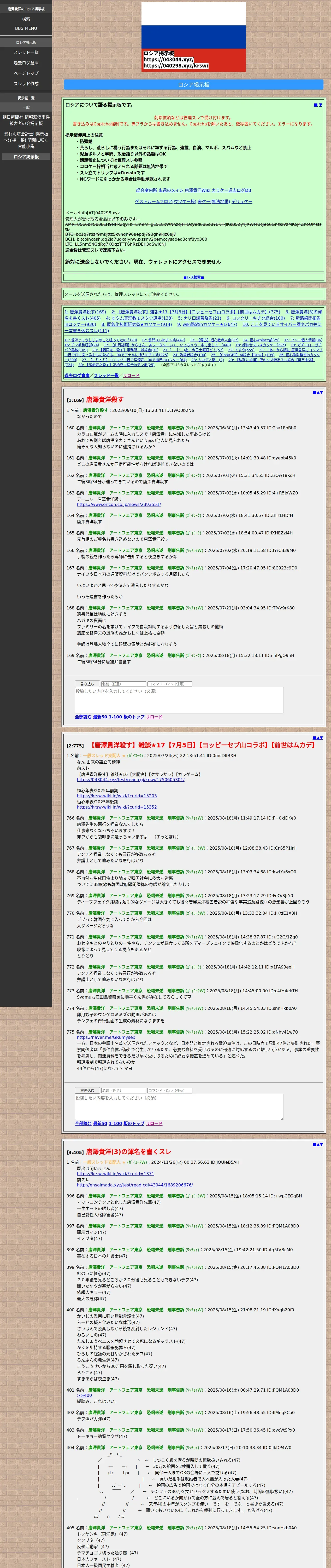Open the oricon.co.jp news link in post 163
The height and width of the screenshot is (1568, 331).
[x=119, y=504]
